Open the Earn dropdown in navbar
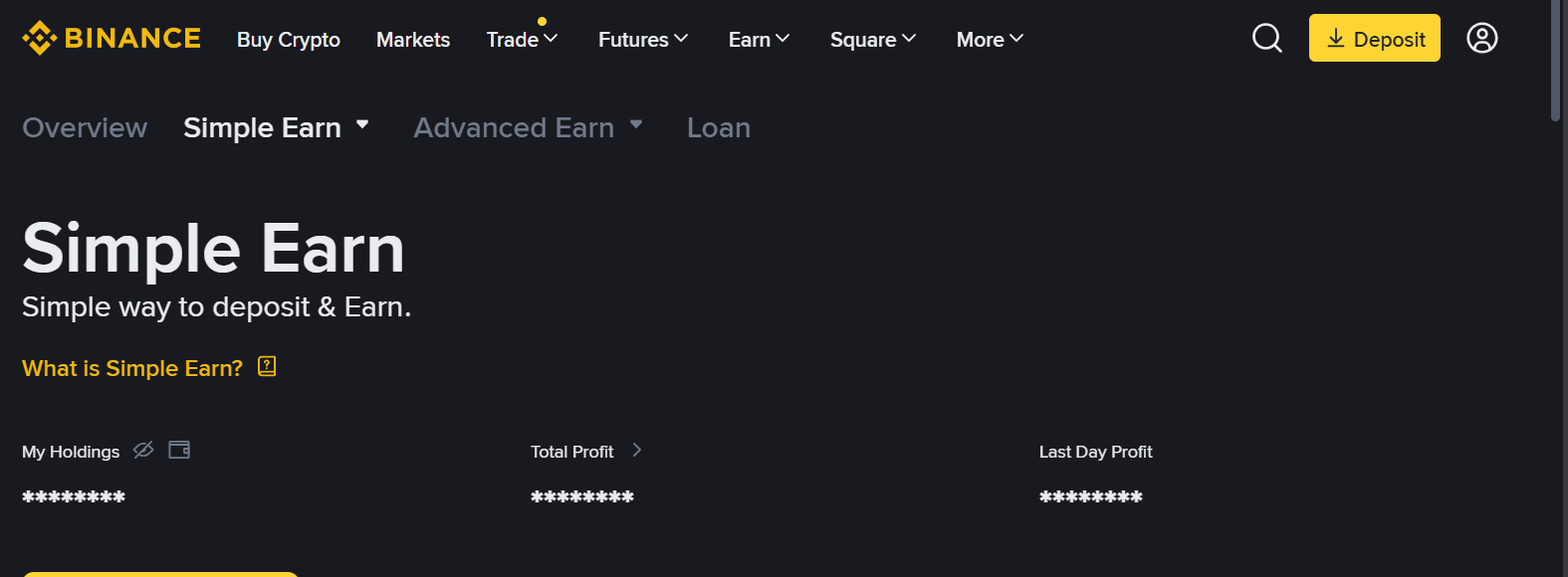This screenshot has height=577, width=1568. click(x=759, y=40)
